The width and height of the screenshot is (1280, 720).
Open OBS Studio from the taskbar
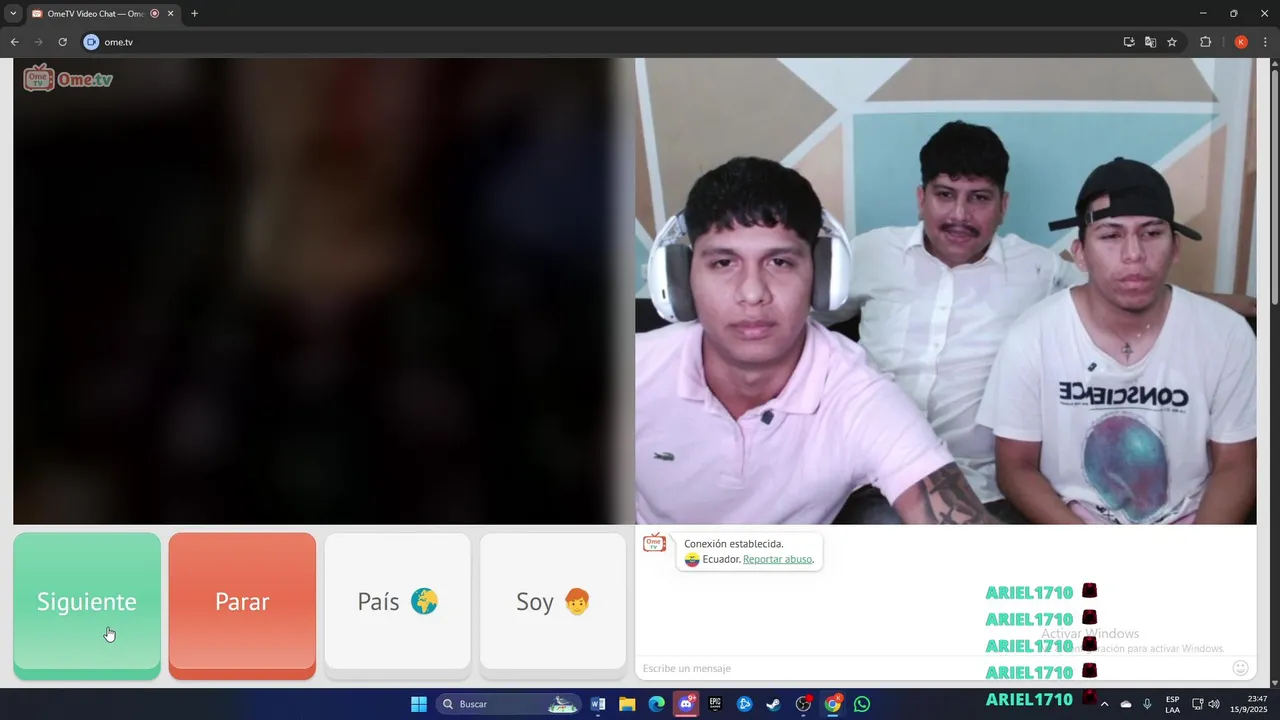click(803, 704)
